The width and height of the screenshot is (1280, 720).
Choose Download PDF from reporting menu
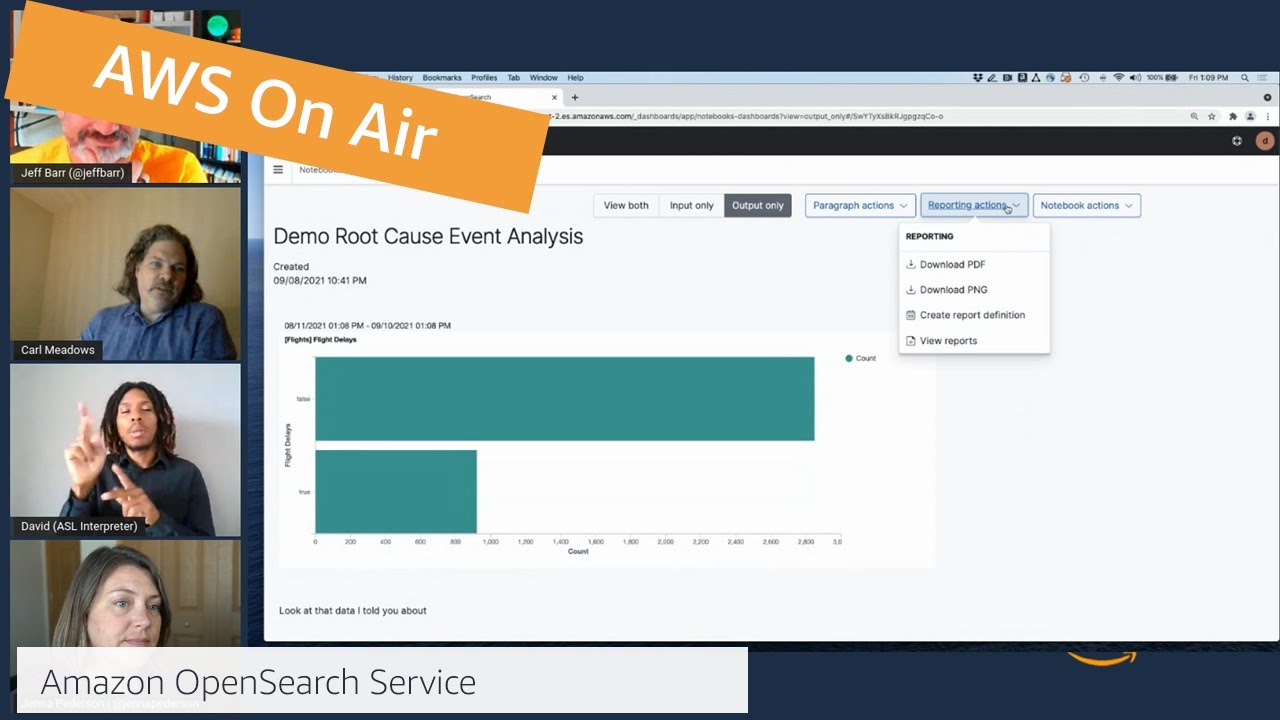click(x=952, y=265)
